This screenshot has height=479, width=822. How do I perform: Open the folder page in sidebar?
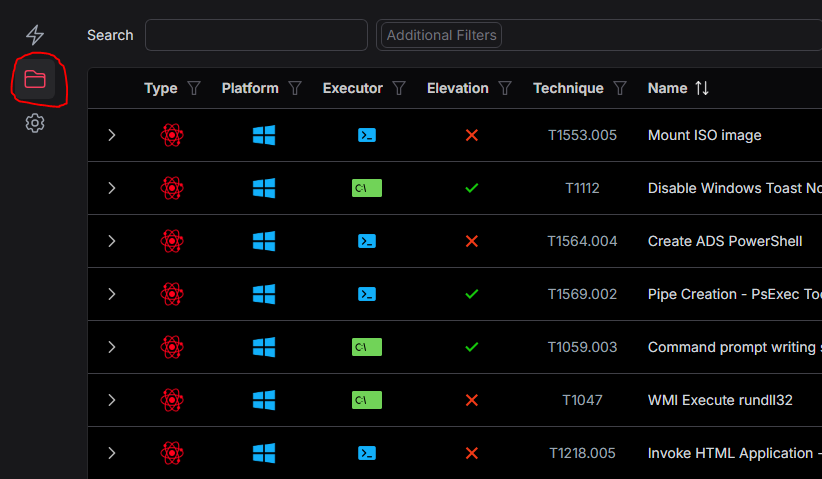35,79
